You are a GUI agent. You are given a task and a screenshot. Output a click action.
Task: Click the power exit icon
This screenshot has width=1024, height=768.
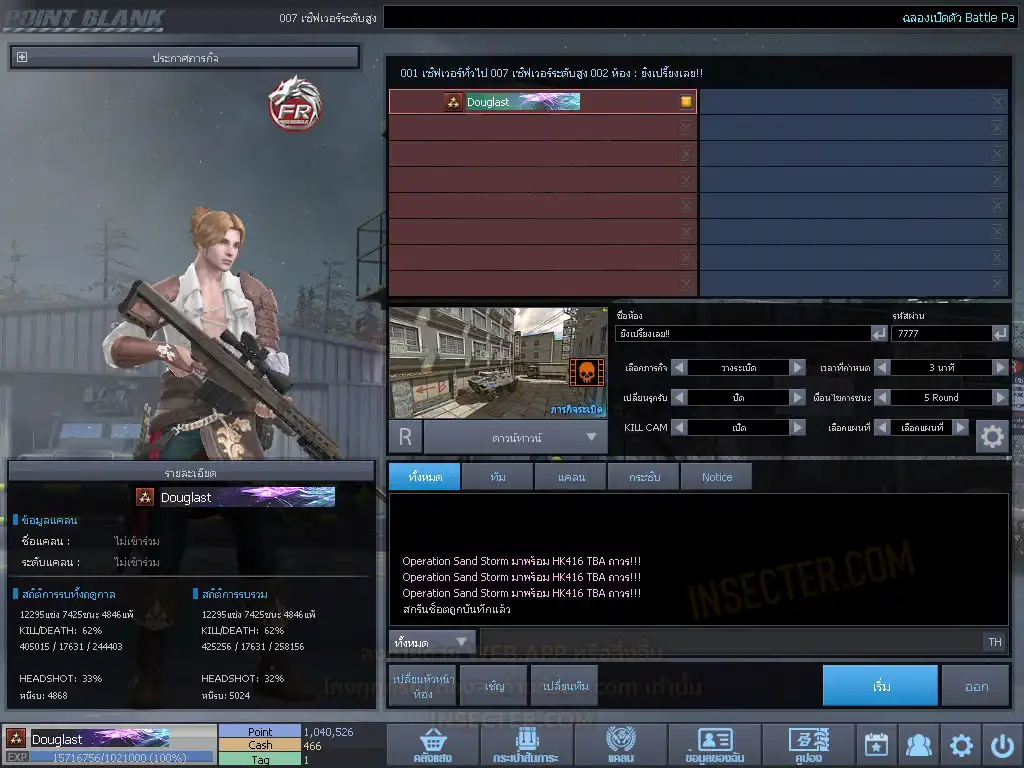(x=1002, y=745)
